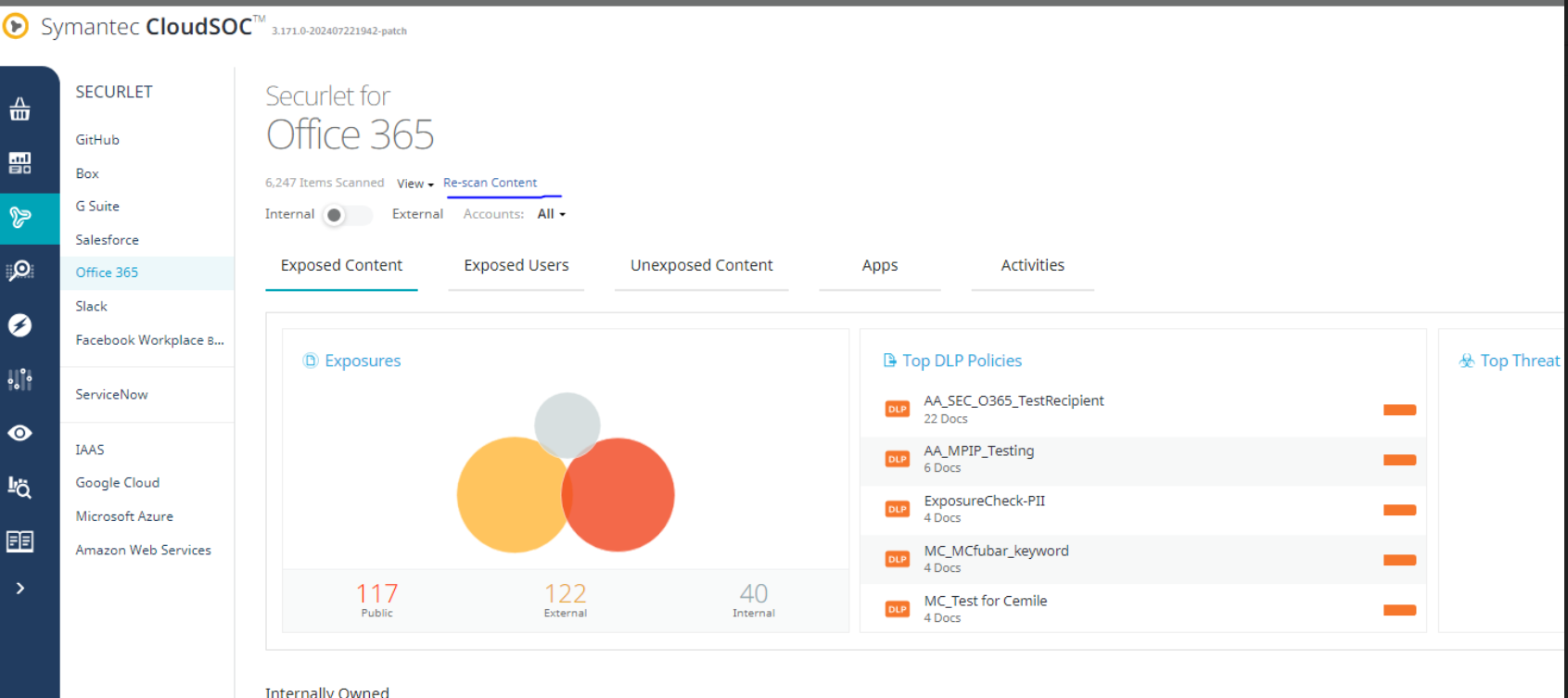
Task: Open the View dropdown
Action: [x=414, y=184]
